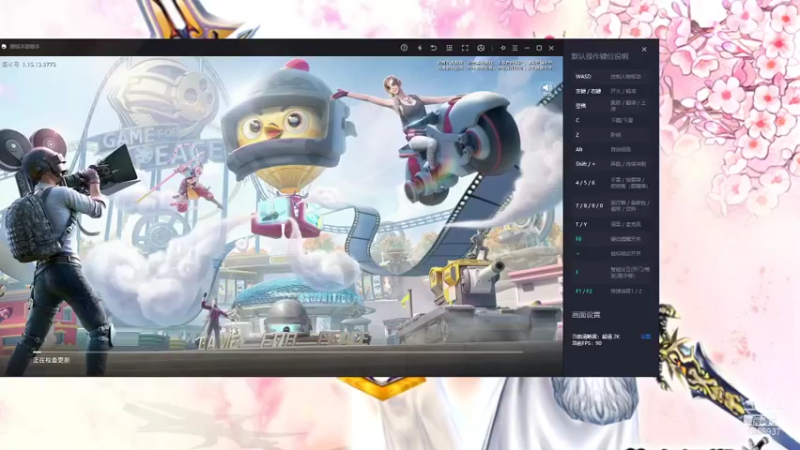Click the back arrow icon in title bar
Screen dimensions: 800x450
tap(434, 47)
